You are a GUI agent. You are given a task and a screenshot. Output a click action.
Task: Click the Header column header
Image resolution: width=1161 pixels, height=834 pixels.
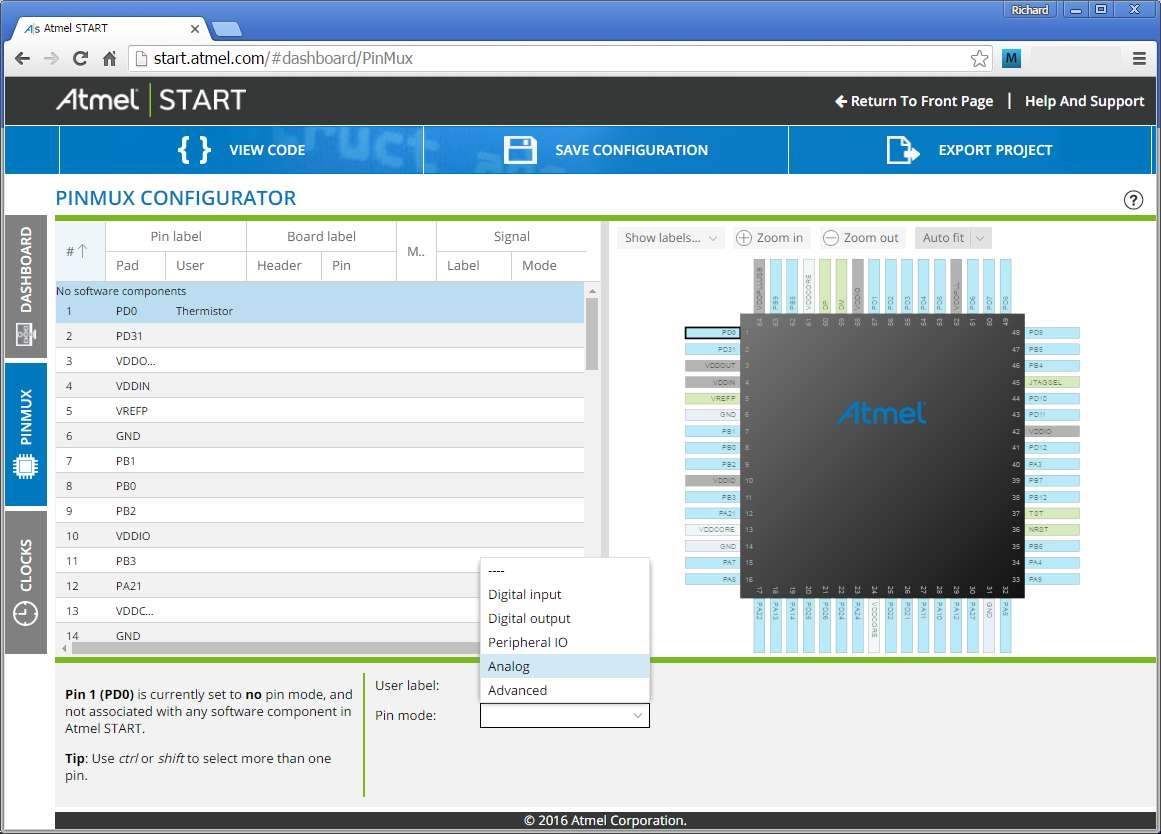pos(284,265)
